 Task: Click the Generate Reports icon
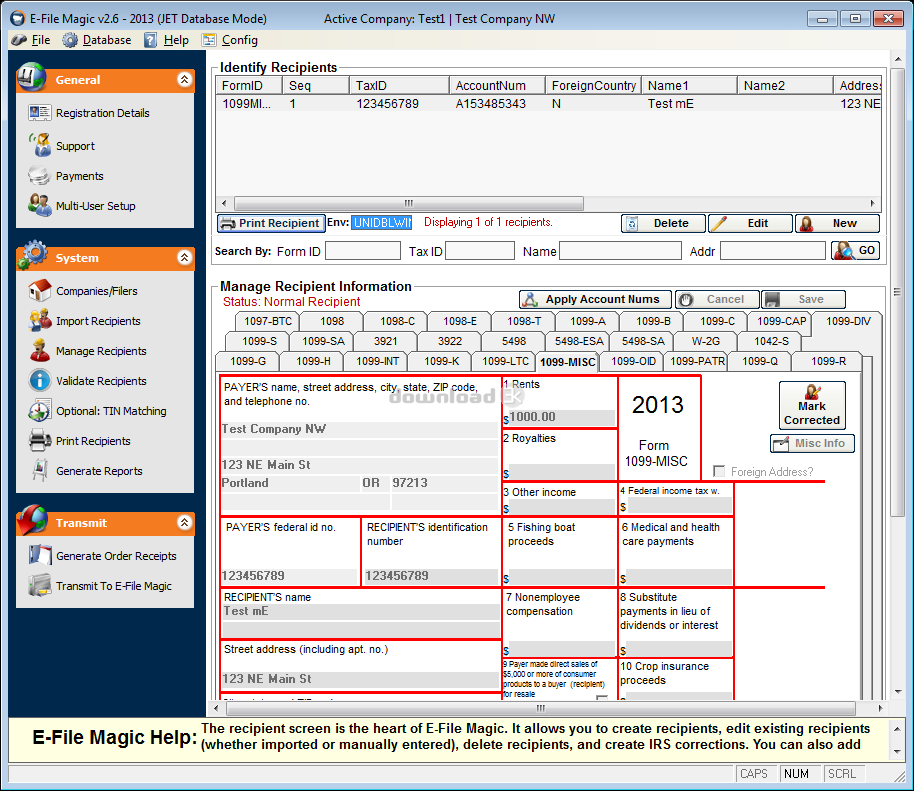point(40,471)
